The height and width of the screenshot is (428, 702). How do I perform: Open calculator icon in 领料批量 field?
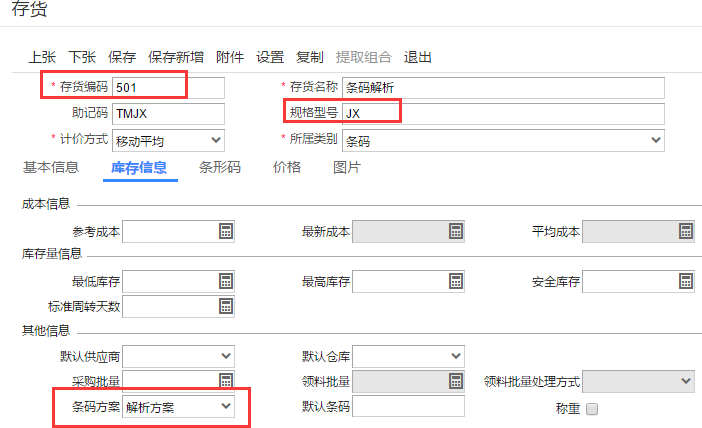[456, 381]
